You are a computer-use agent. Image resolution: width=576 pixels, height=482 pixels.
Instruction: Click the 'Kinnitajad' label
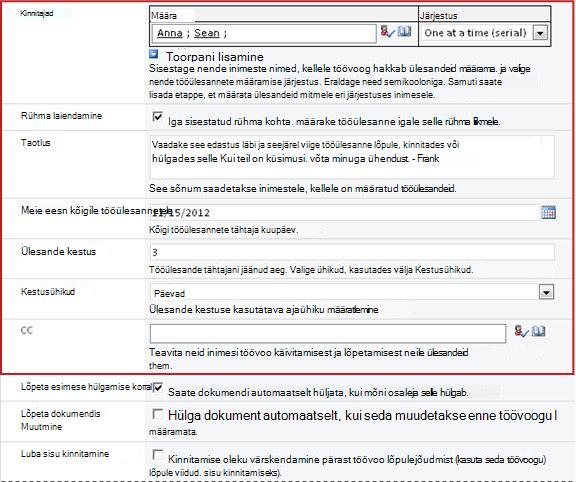point(37,13)
